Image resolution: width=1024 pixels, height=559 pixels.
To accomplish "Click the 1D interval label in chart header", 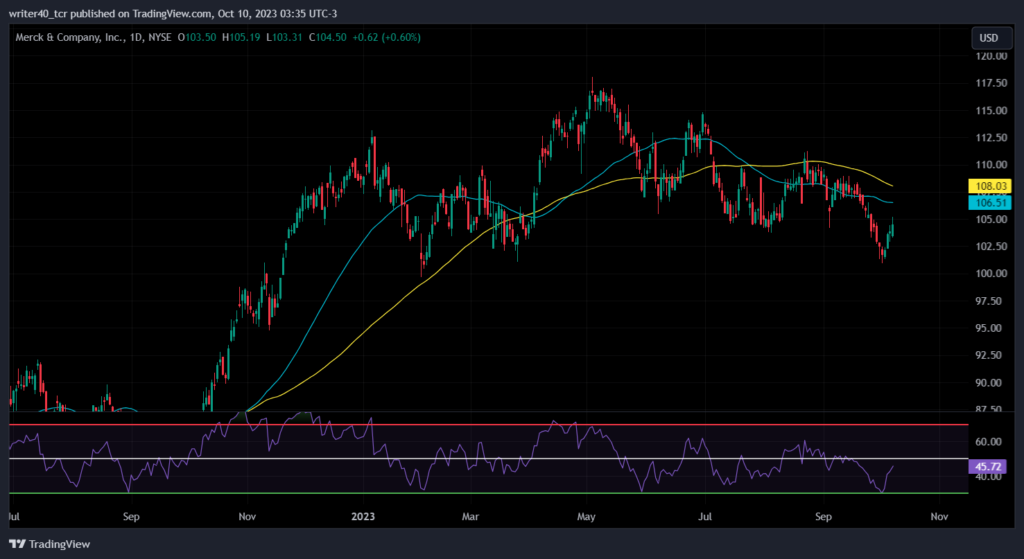I will 136,38.
